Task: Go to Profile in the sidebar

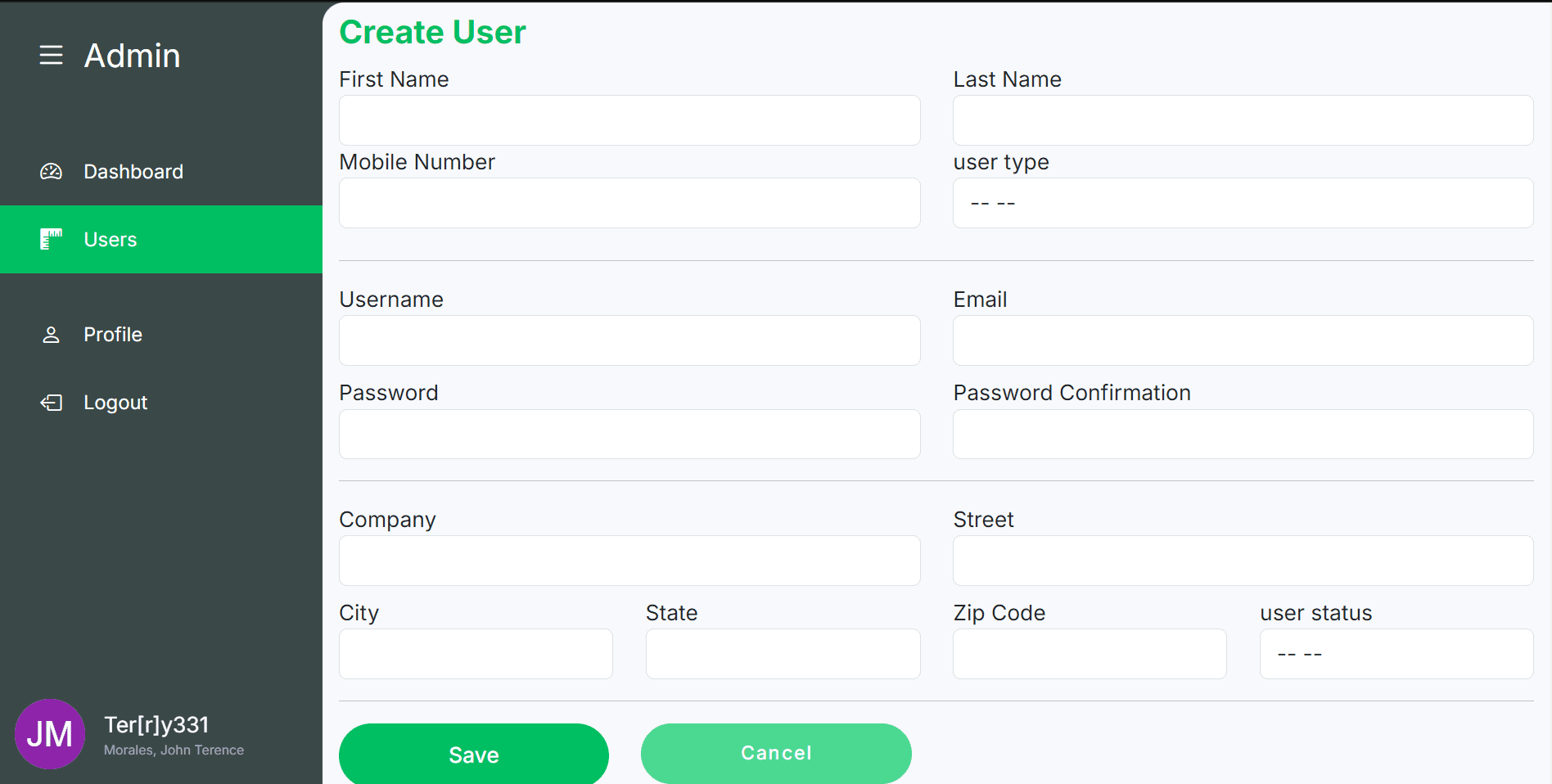Action: (x=113, y=335)
